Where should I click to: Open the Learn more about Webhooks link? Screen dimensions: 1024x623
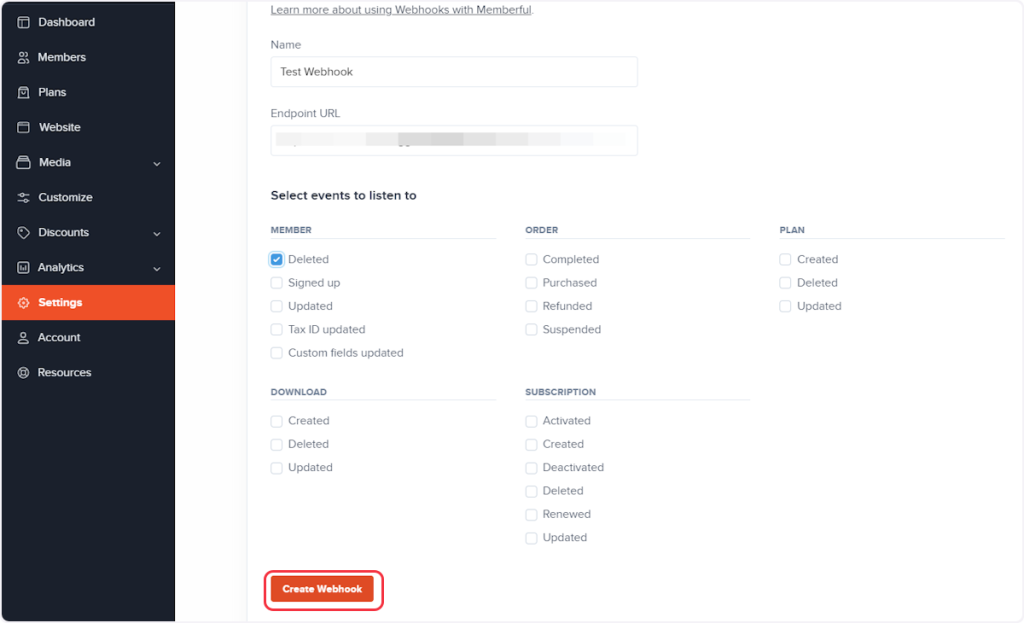pos(401,10)
